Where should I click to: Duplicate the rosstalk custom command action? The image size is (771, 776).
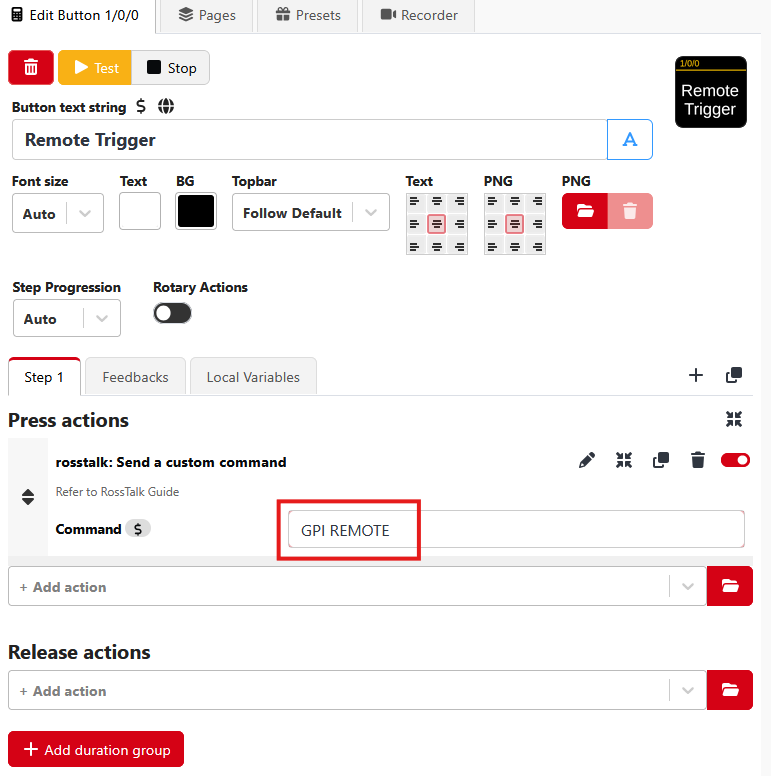(661, 460)
